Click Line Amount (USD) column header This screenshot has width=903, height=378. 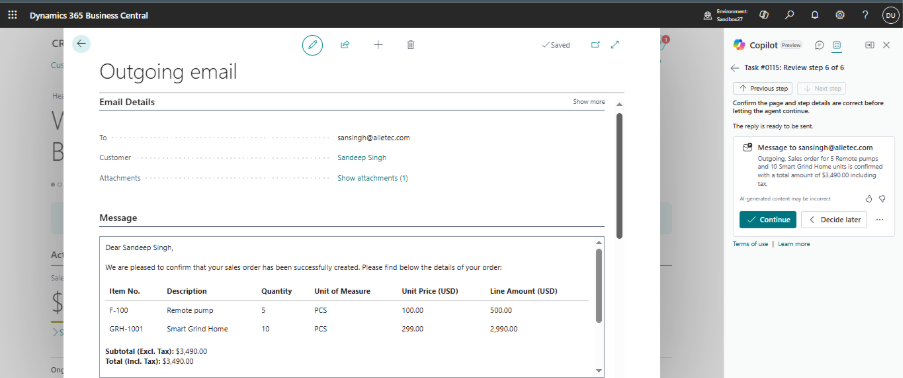tap(523, 291)
